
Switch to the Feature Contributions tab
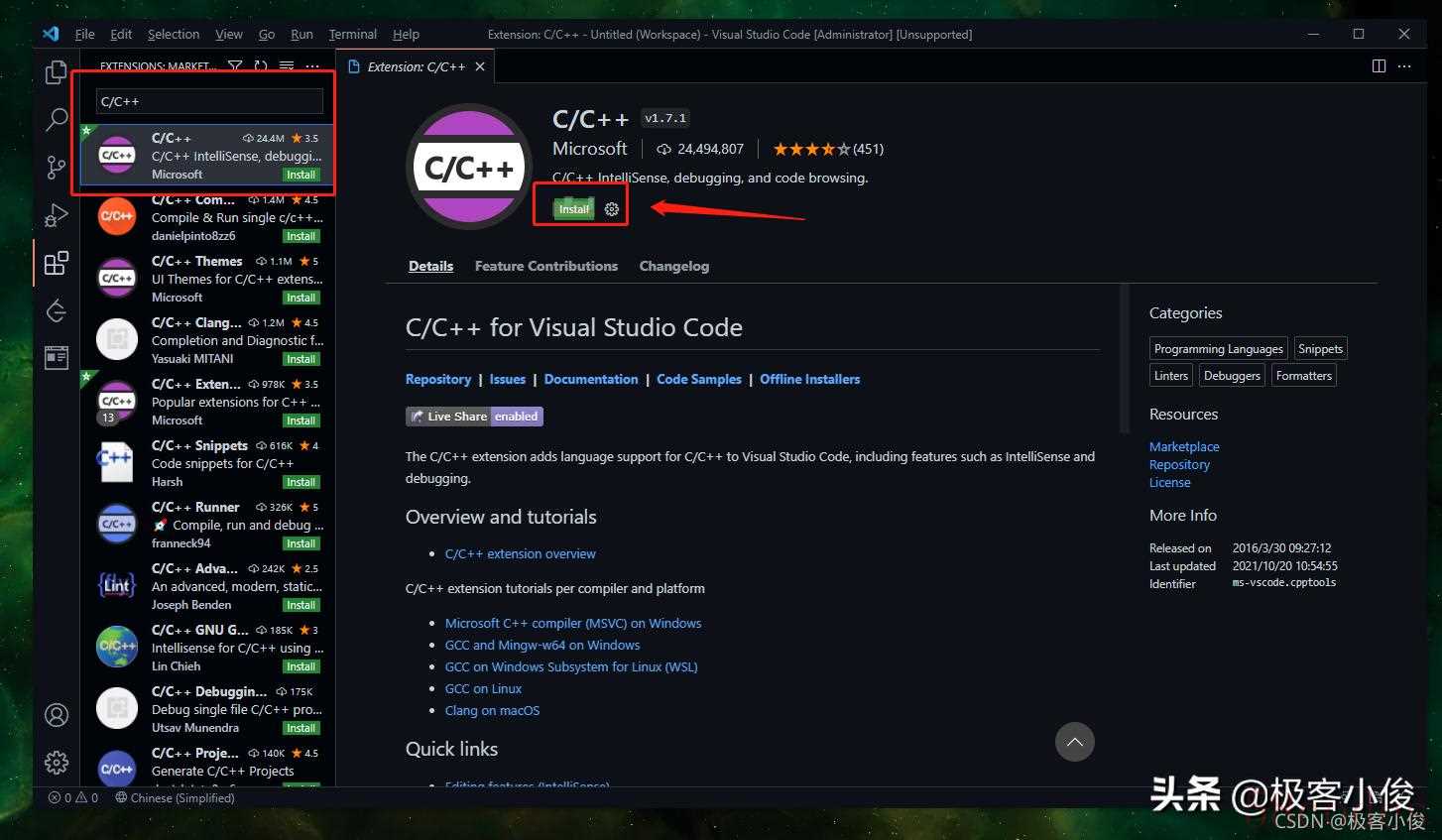(546, 266)
